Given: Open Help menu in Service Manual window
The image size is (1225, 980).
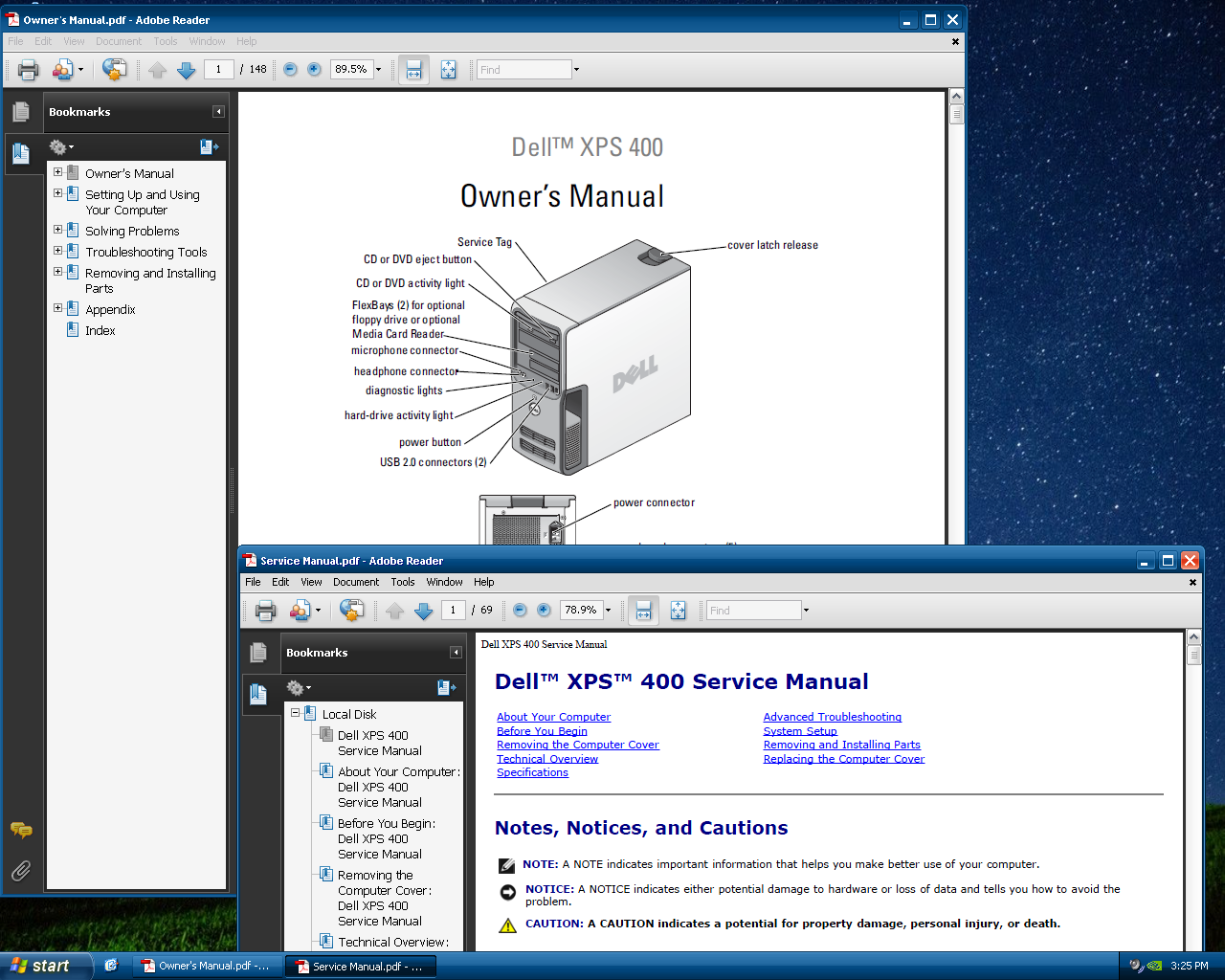Looking at the screenshot, I should point(484,582).
